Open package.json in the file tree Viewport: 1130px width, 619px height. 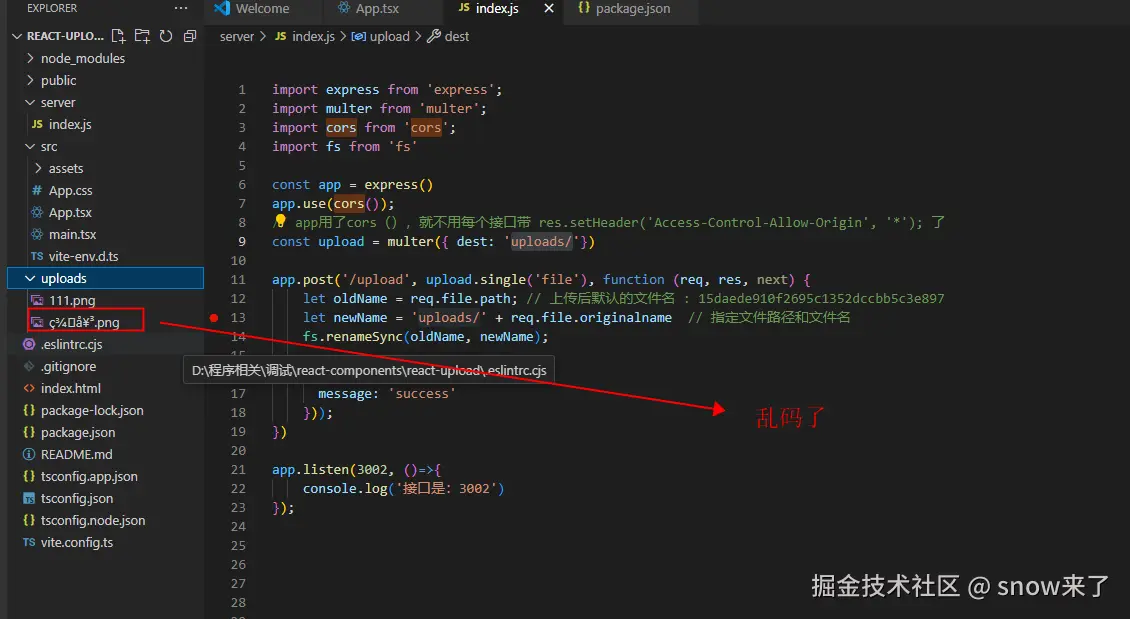coord(78,432)
